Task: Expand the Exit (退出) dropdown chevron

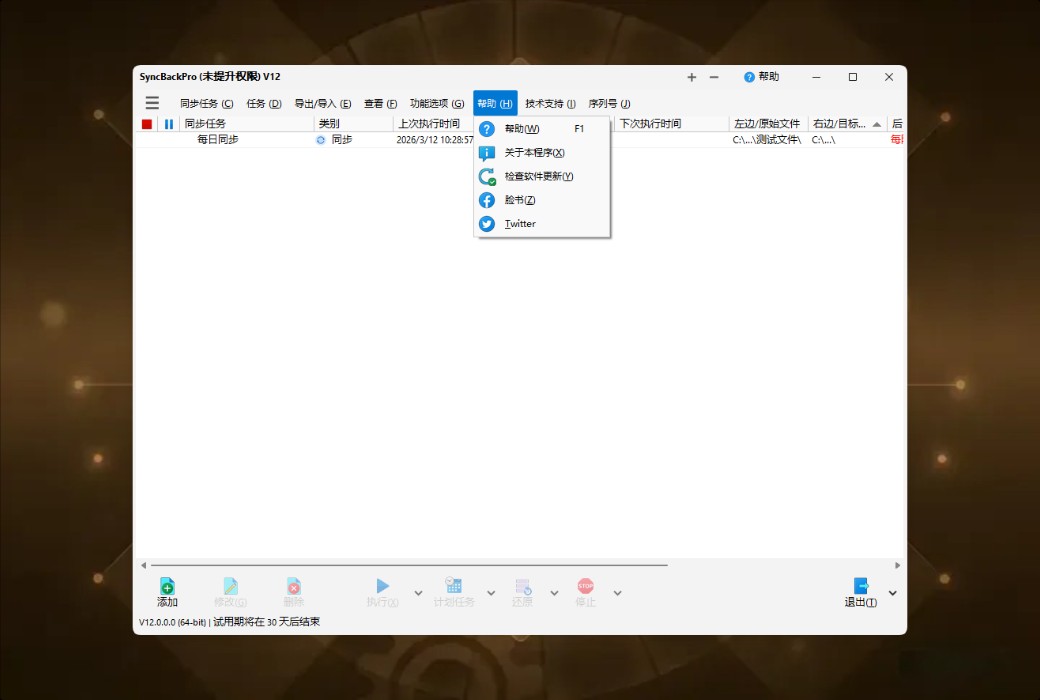Action: pos(891,592)
